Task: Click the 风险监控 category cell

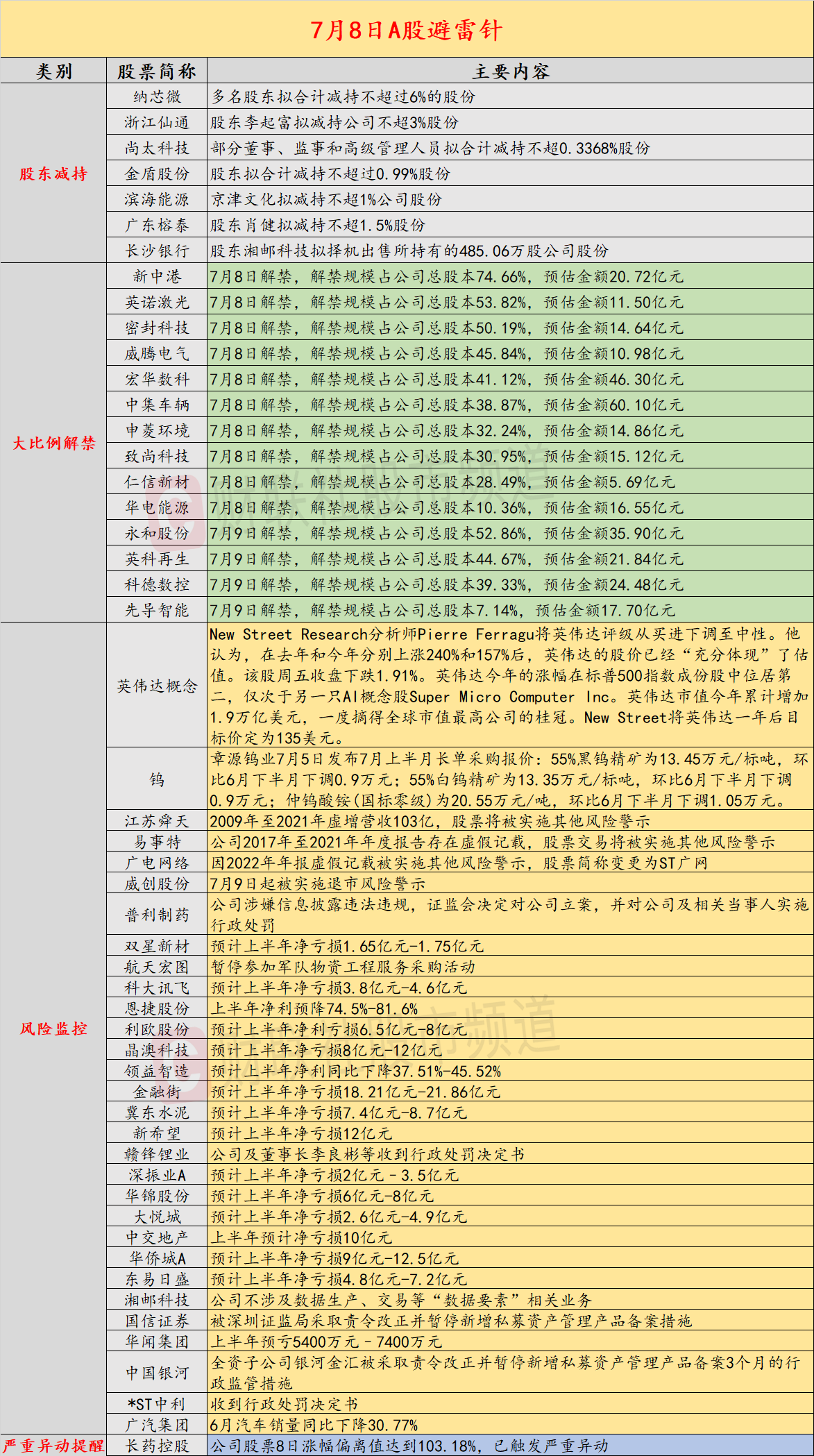Action: click(53, 1028)
